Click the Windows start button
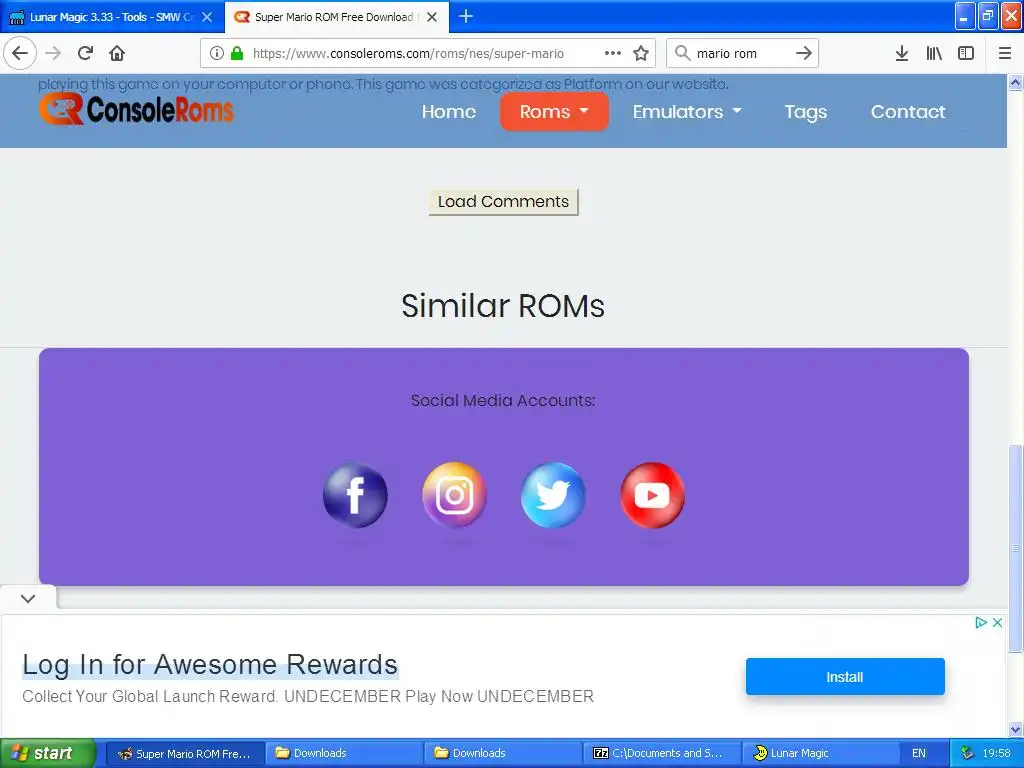Viewport: 1024px width, 768px height. tap(47, 753)
